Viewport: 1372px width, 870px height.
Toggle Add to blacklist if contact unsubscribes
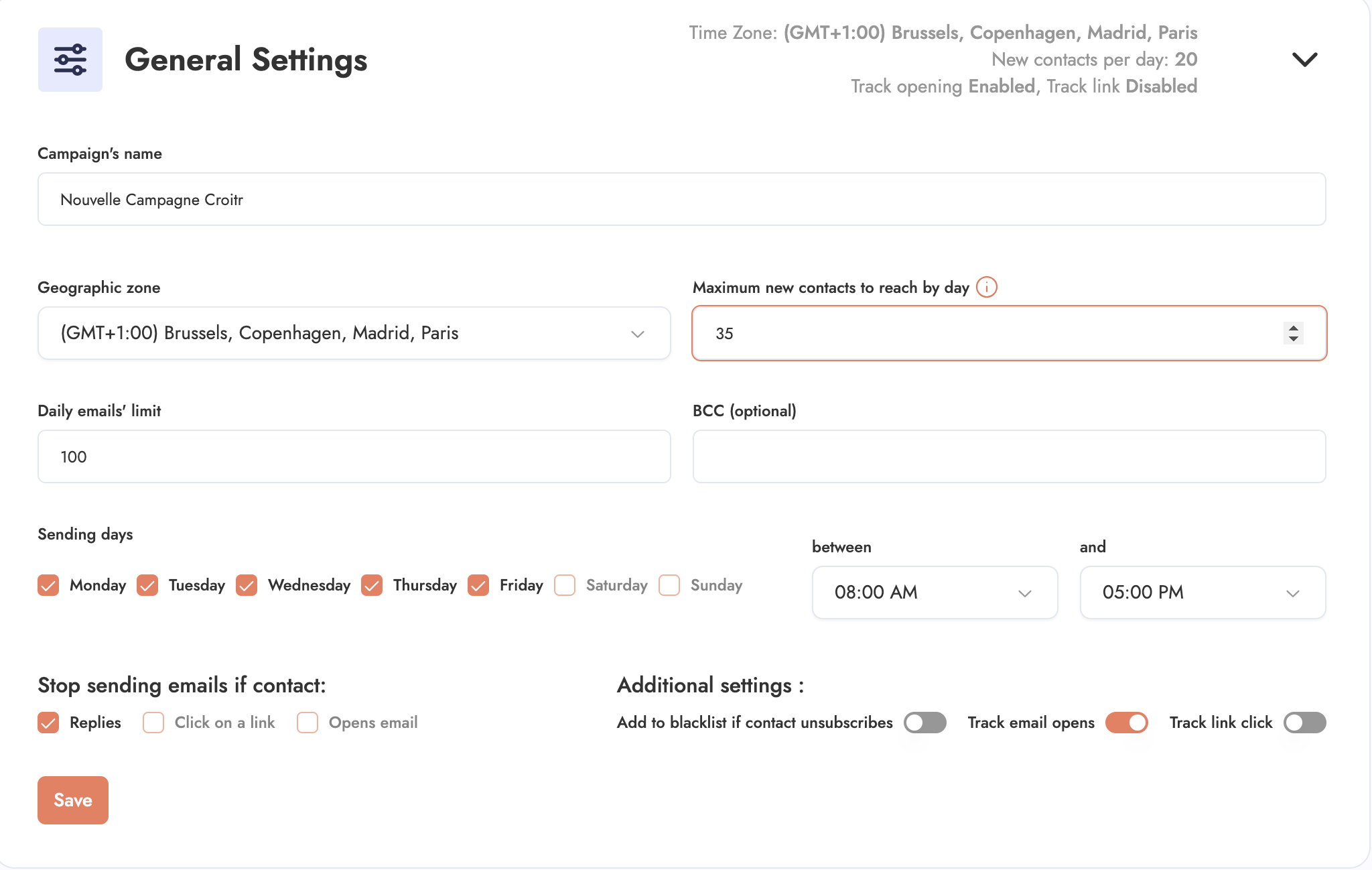click(x=924, y=723)
